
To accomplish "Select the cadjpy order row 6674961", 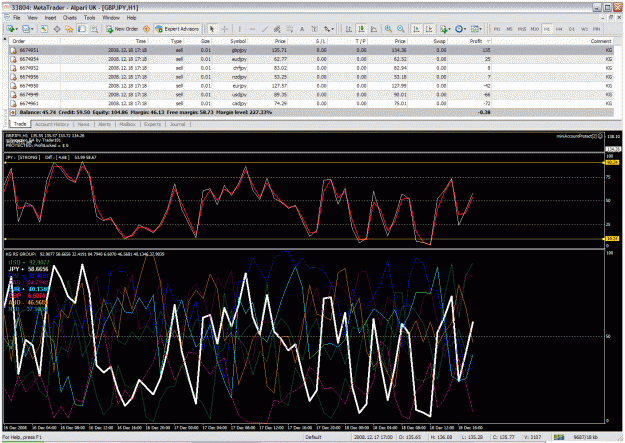I will [311, 104].
